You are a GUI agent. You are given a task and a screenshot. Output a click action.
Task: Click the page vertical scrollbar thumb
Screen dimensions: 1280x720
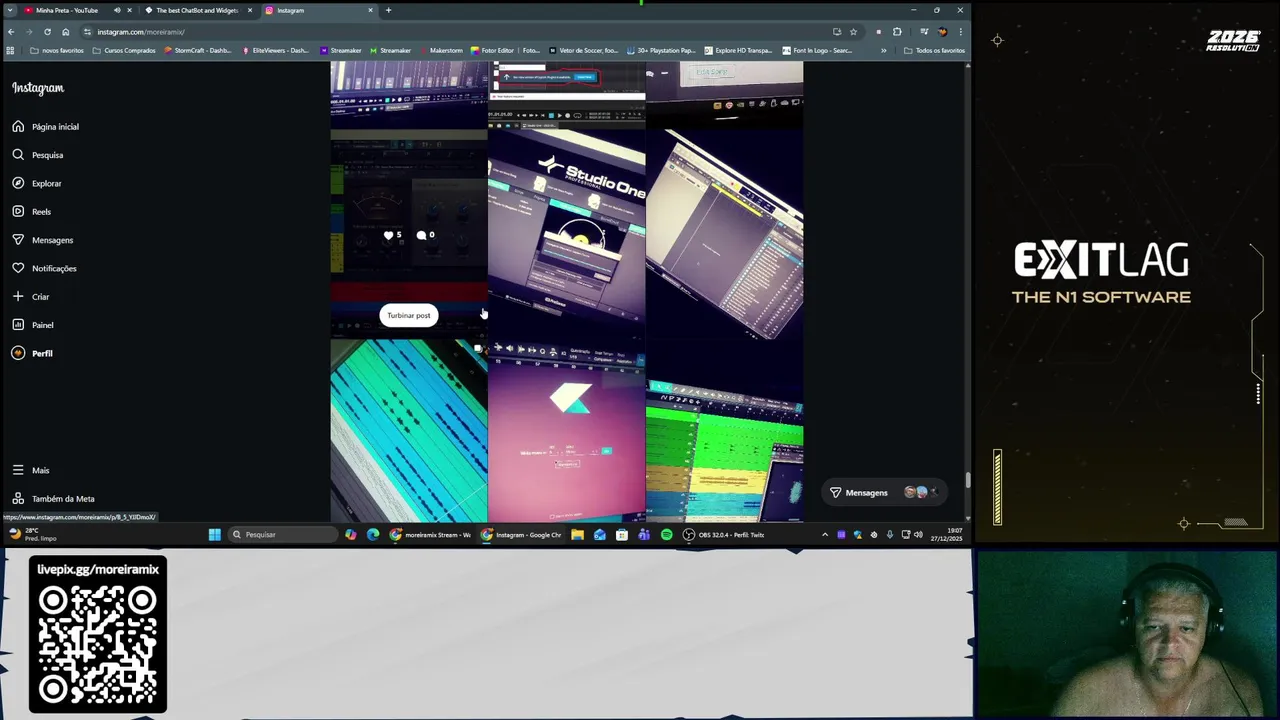tap(967, 481)
